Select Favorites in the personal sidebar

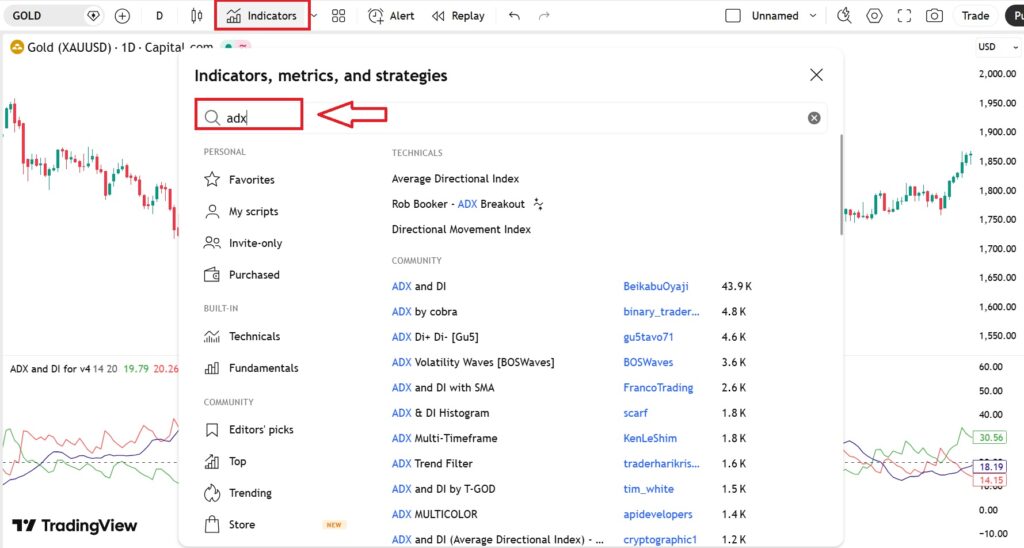[251, 180]
